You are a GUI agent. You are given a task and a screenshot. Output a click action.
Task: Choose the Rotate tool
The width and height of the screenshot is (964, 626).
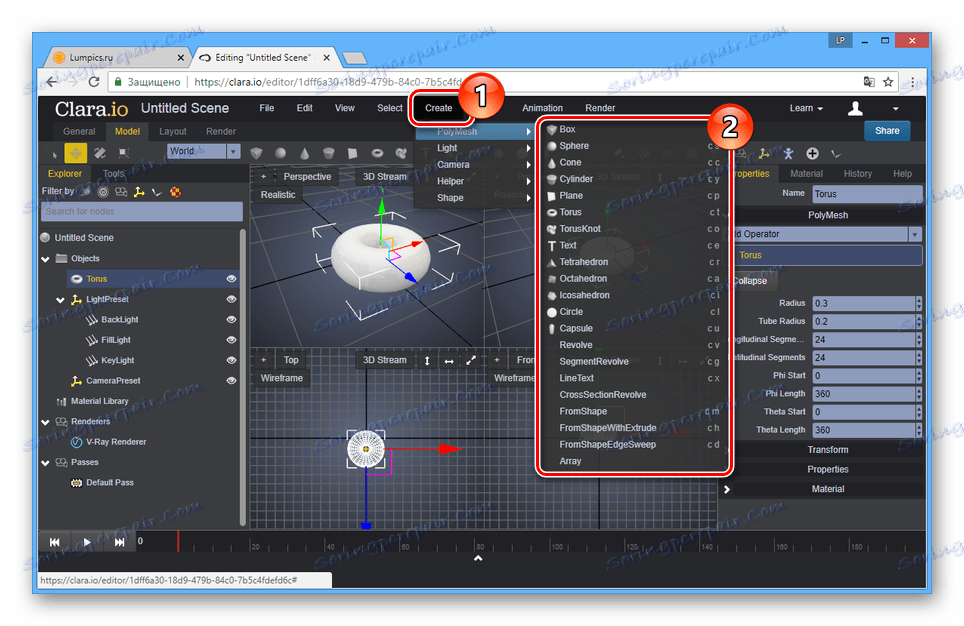click(x=100, y=153)
